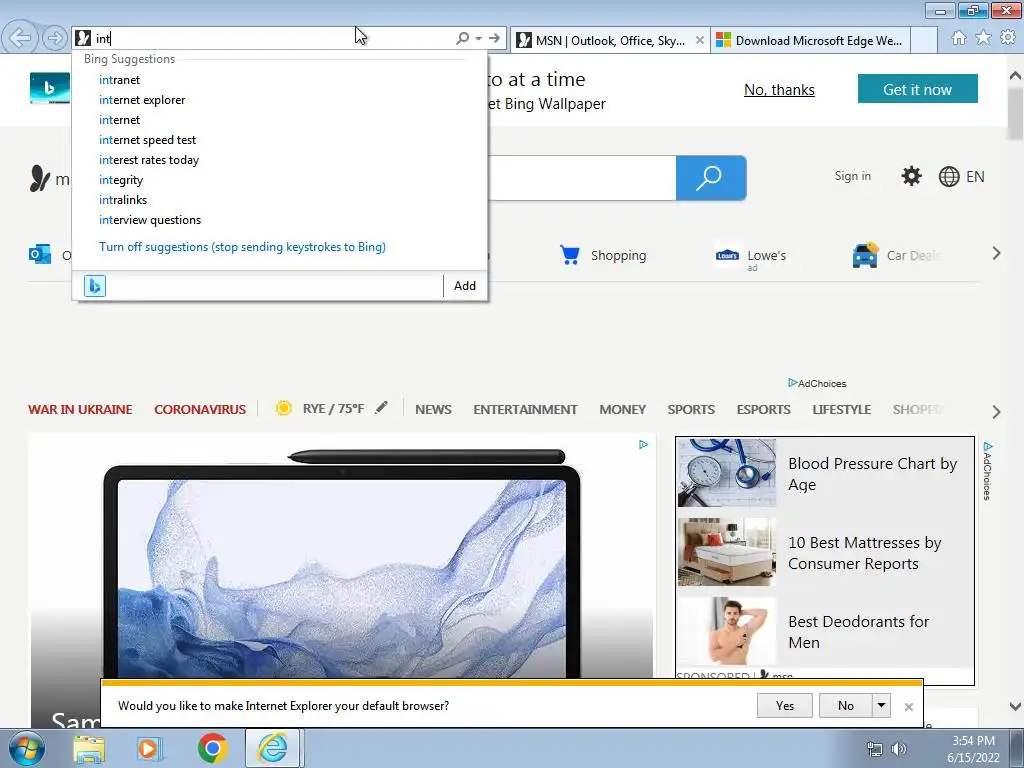Viewport: 1024px width, 768px height.
Task: Click the browser Forward arrow button
Action: (55, 38)
